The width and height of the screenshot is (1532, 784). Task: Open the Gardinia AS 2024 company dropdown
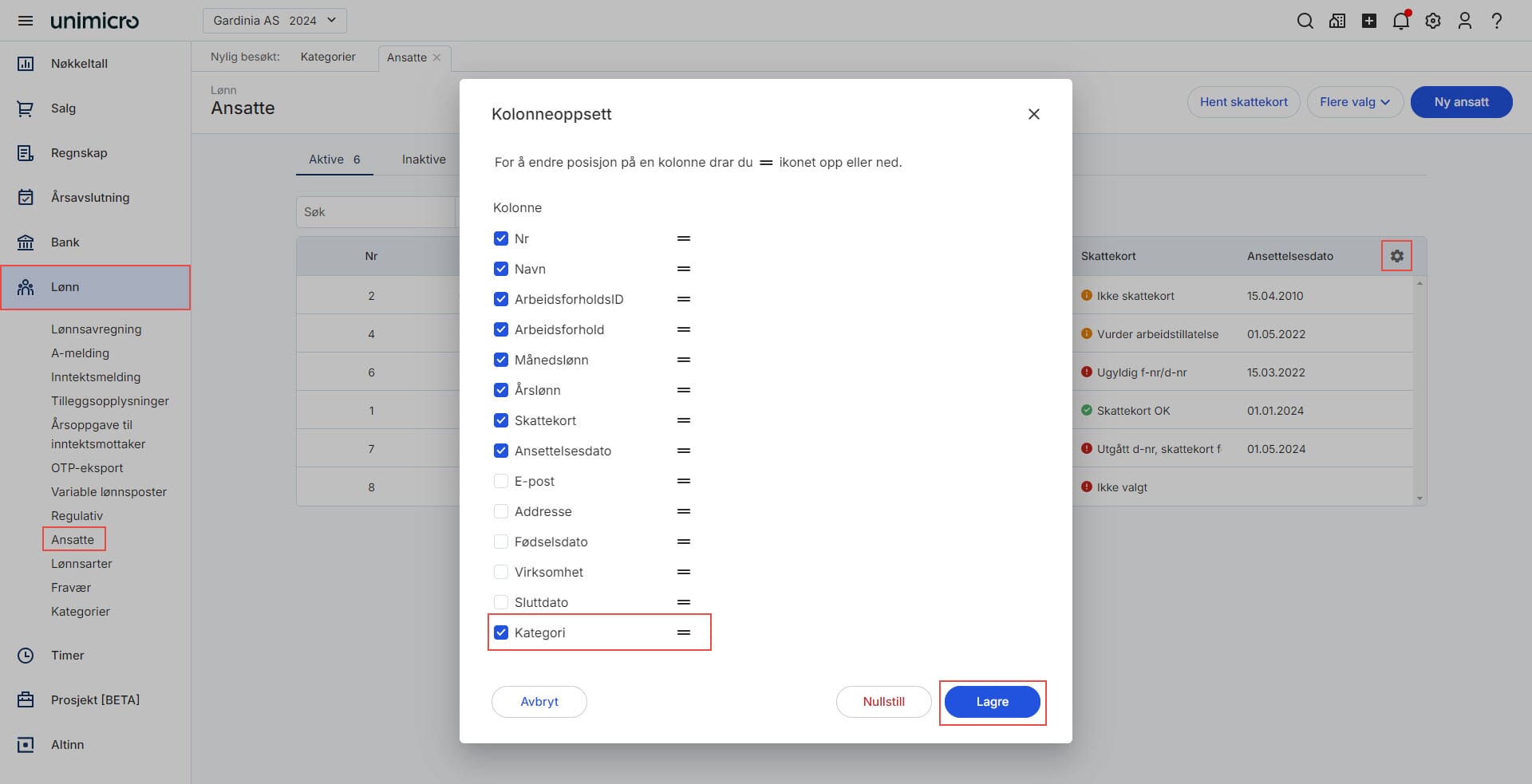click(x=274, y=21)
